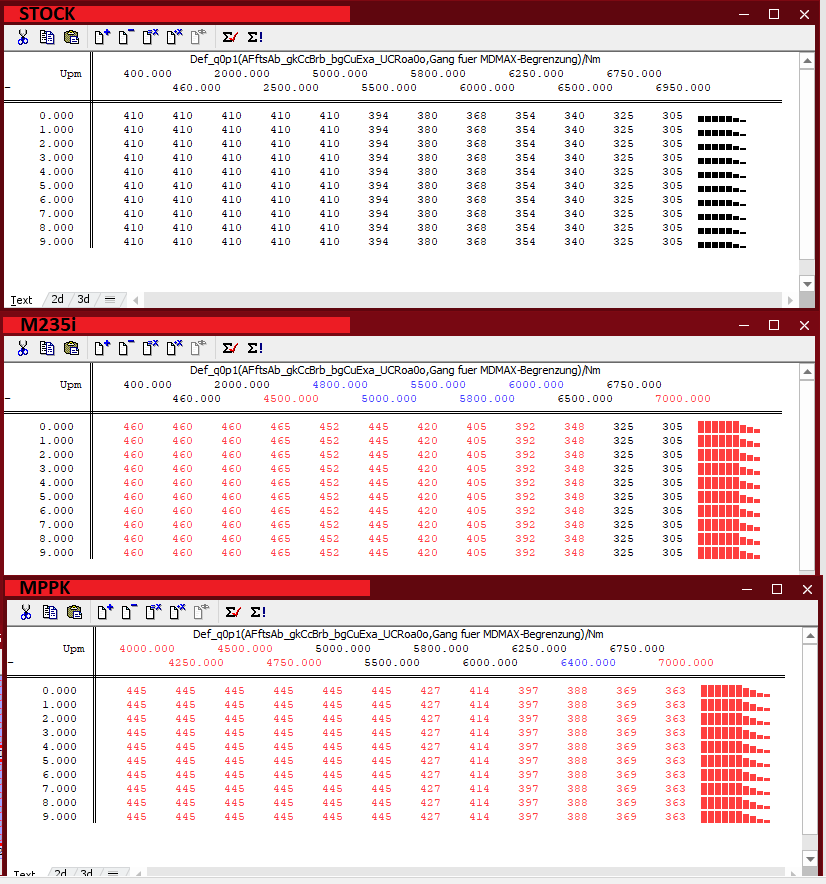Switch to the 3d tab in STOCK window

(83, 299)
